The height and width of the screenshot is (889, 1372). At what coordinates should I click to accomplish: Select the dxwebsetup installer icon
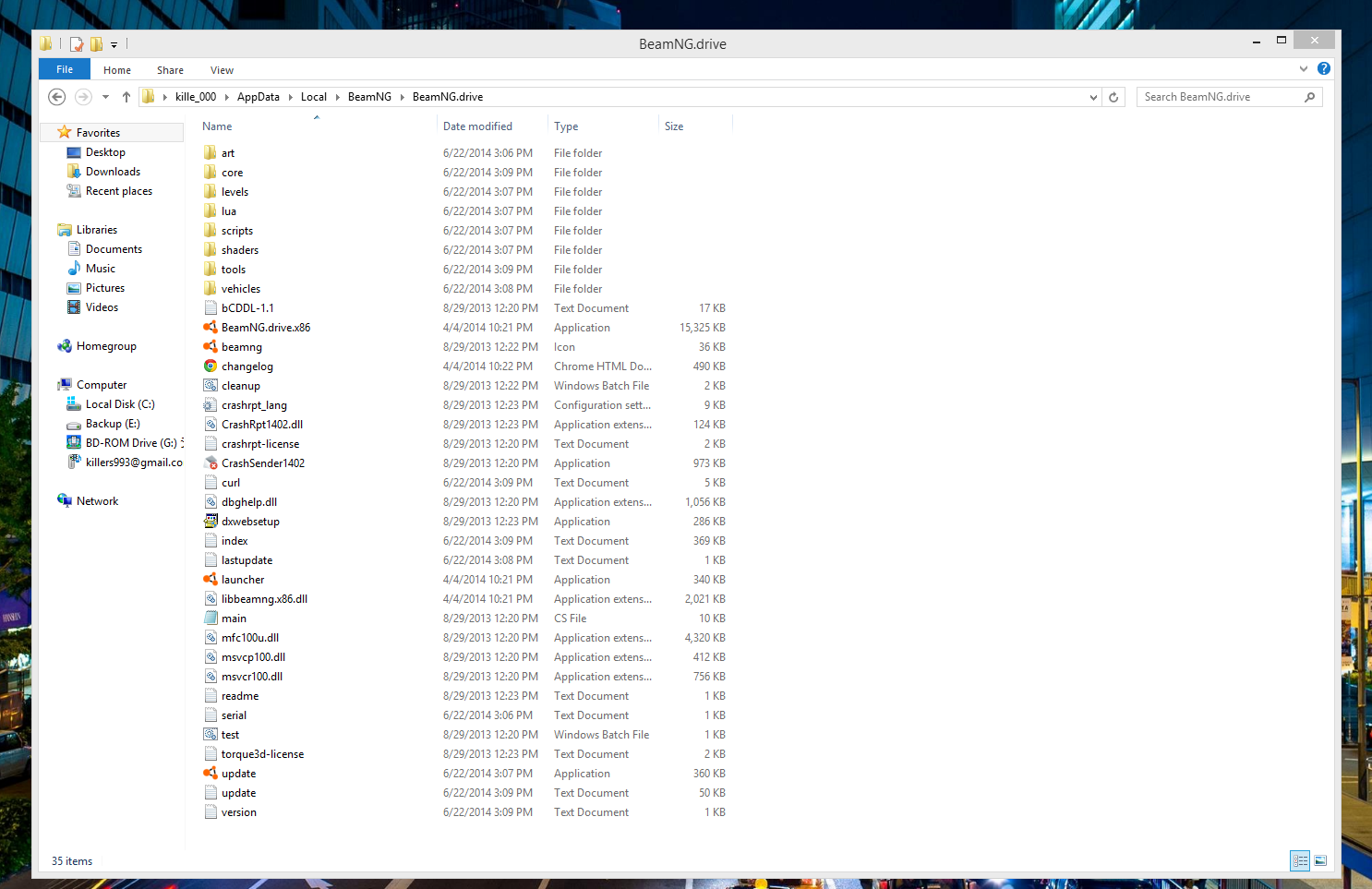pos(211,522)
